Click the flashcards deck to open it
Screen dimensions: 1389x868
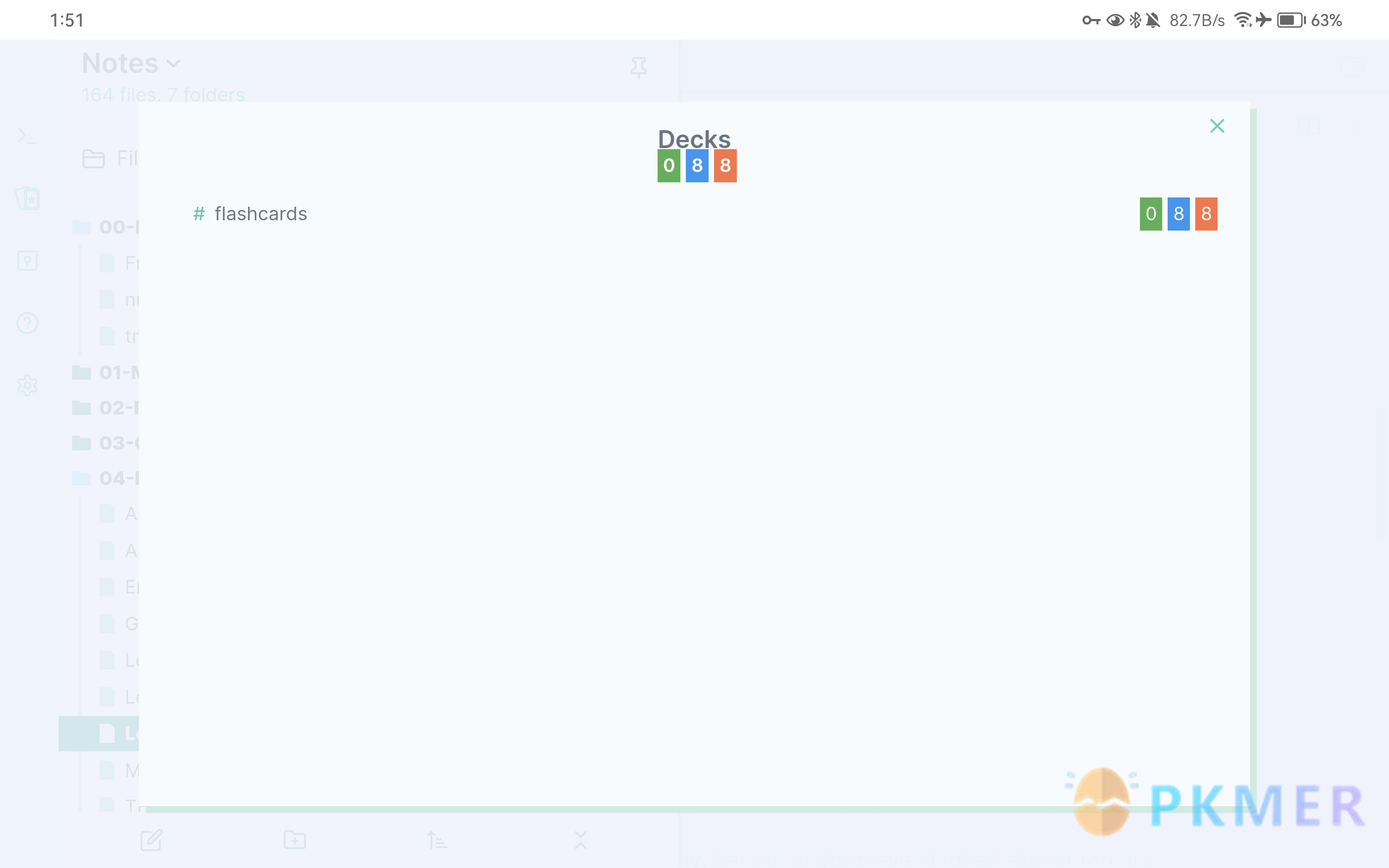coord(261,213)
